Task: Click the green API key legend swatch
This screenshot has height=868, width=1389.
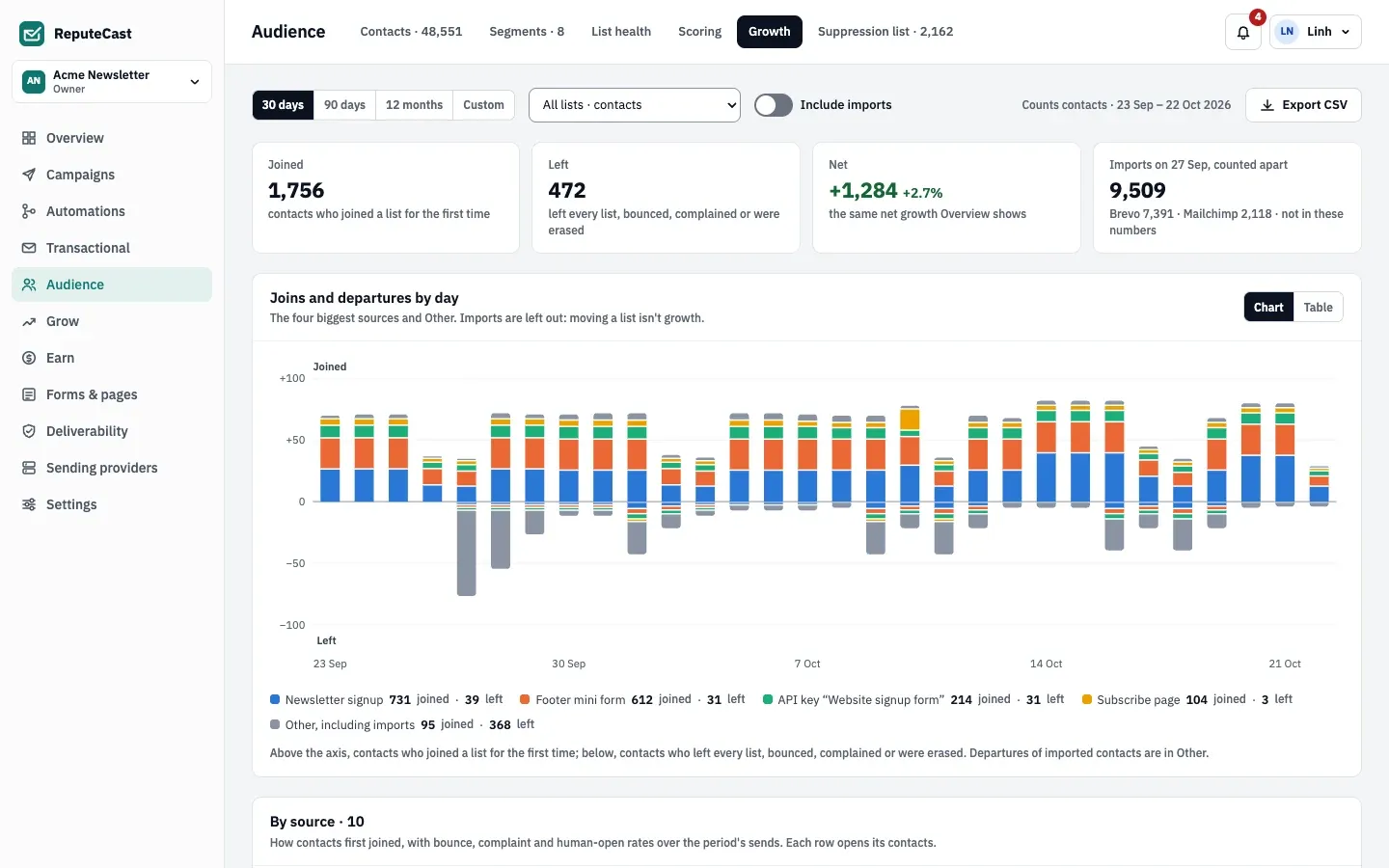Action: pos(768,699)
